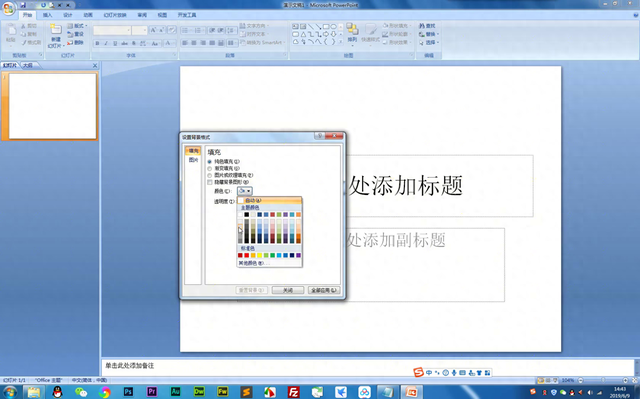The width and height of the screenshot is (640, 399).
Task: Select the first slide thumbnail in panel
Action: pos(52,106)
